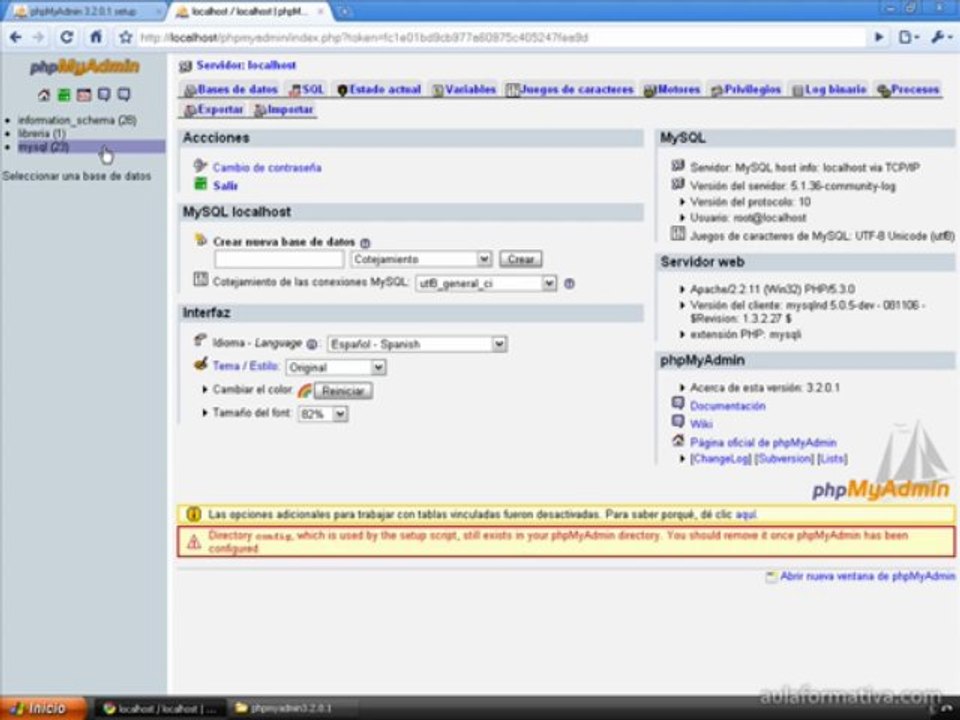The height and width of the screenshot is (720, 960).
Task: Open the SQL tab
Action: click(x=306, y=89)
